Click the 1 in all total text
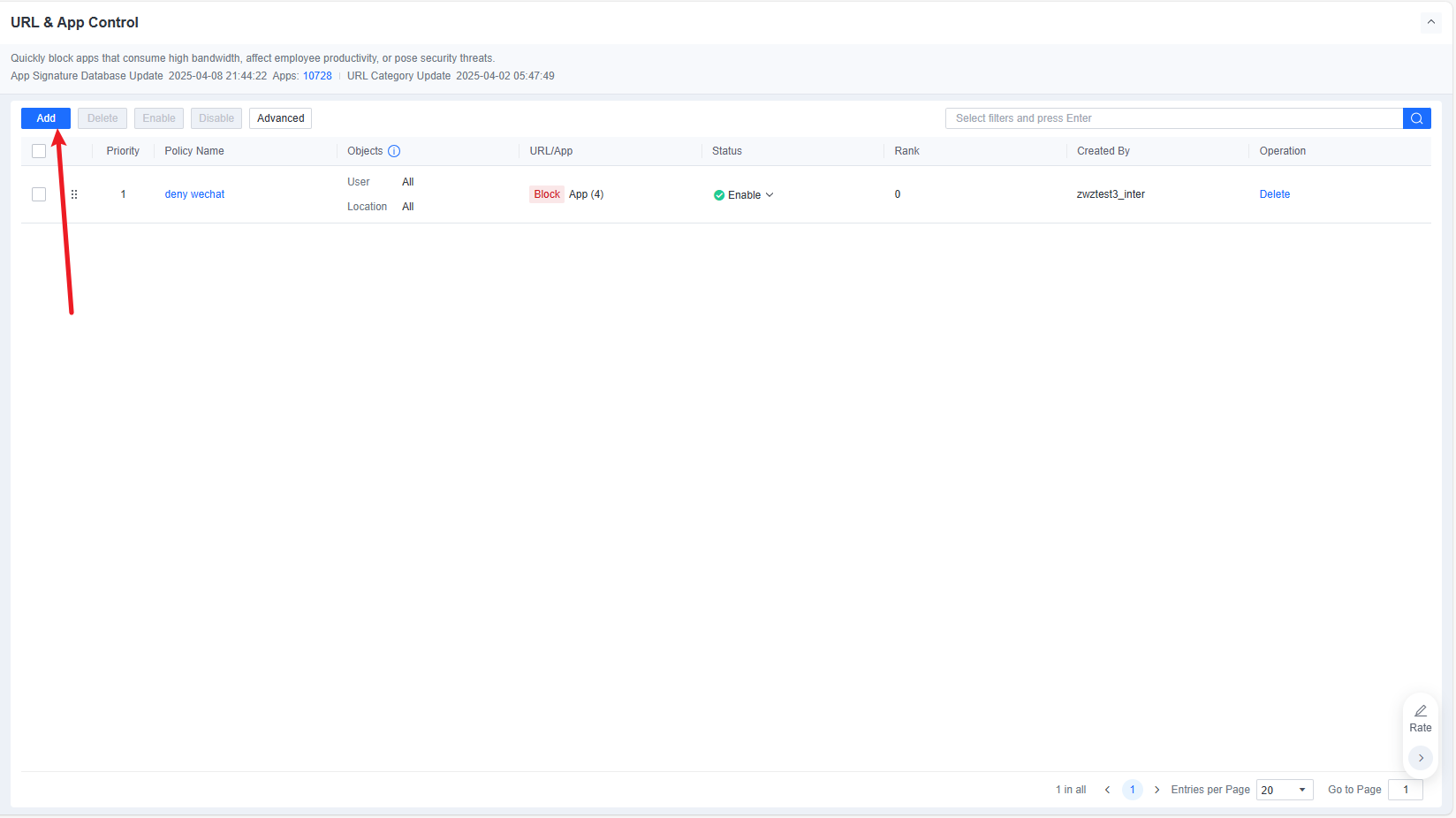1456x818 pixels. (1071, 790)
